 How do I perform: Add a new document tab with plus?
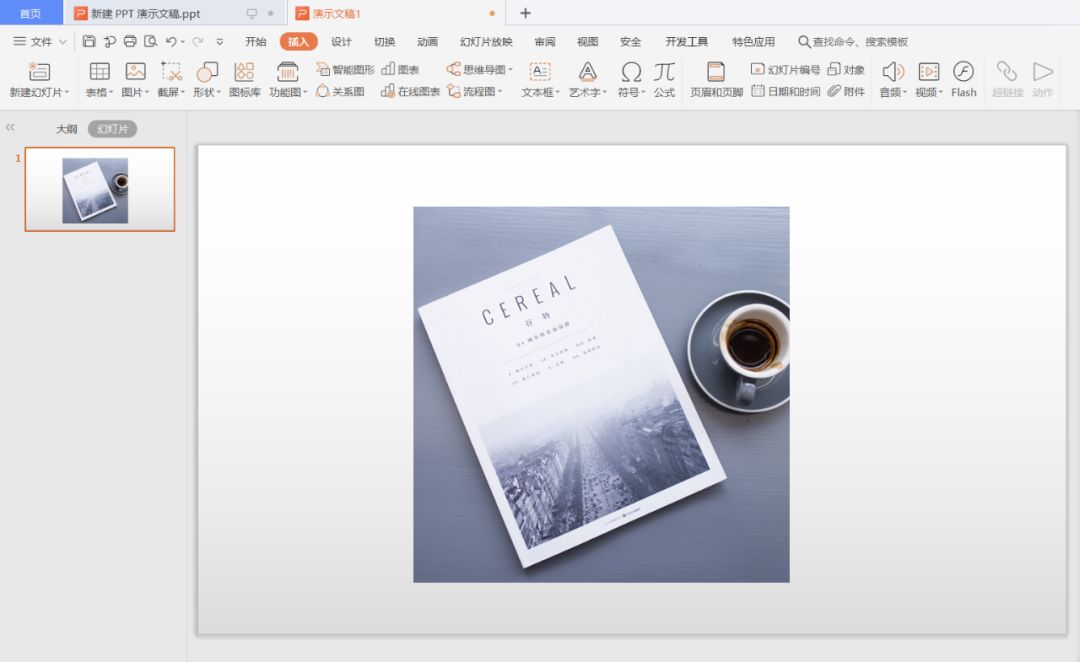pyautogui.click(x=525, y=13)
